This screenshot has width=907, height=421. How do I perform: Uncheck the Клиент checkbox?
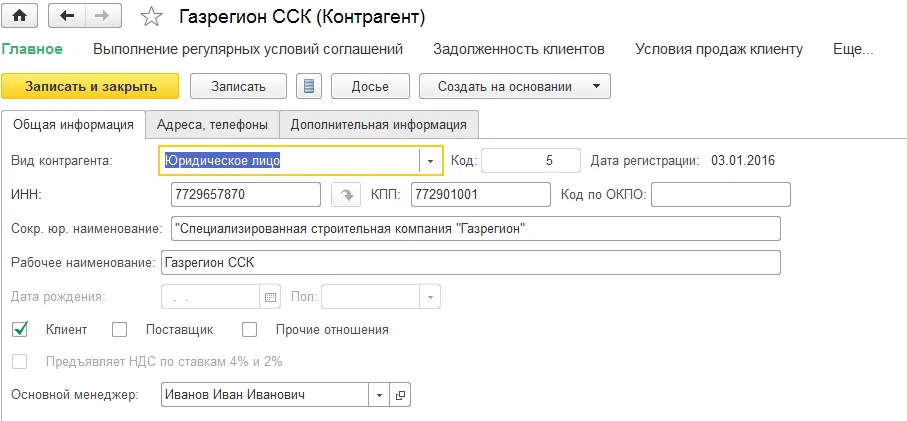click(x=20, y=329)
